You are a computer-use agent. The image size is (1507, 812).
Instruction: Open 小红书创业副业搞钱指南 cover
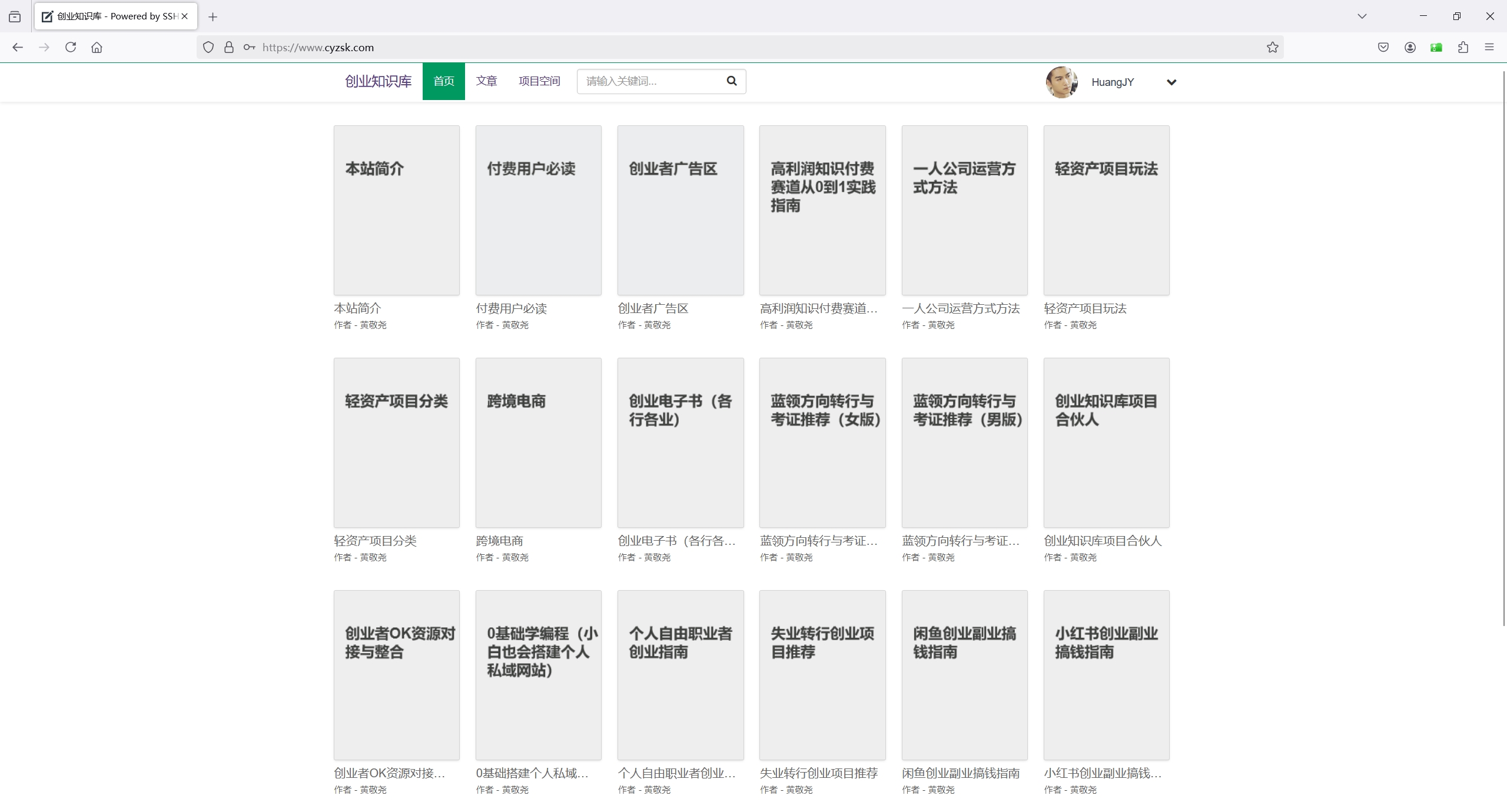click(x=1107, y=675)
